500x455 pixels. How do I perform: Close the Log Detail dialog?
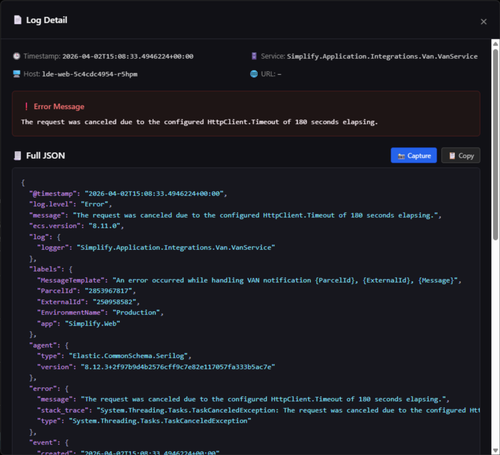coord(483,22)
